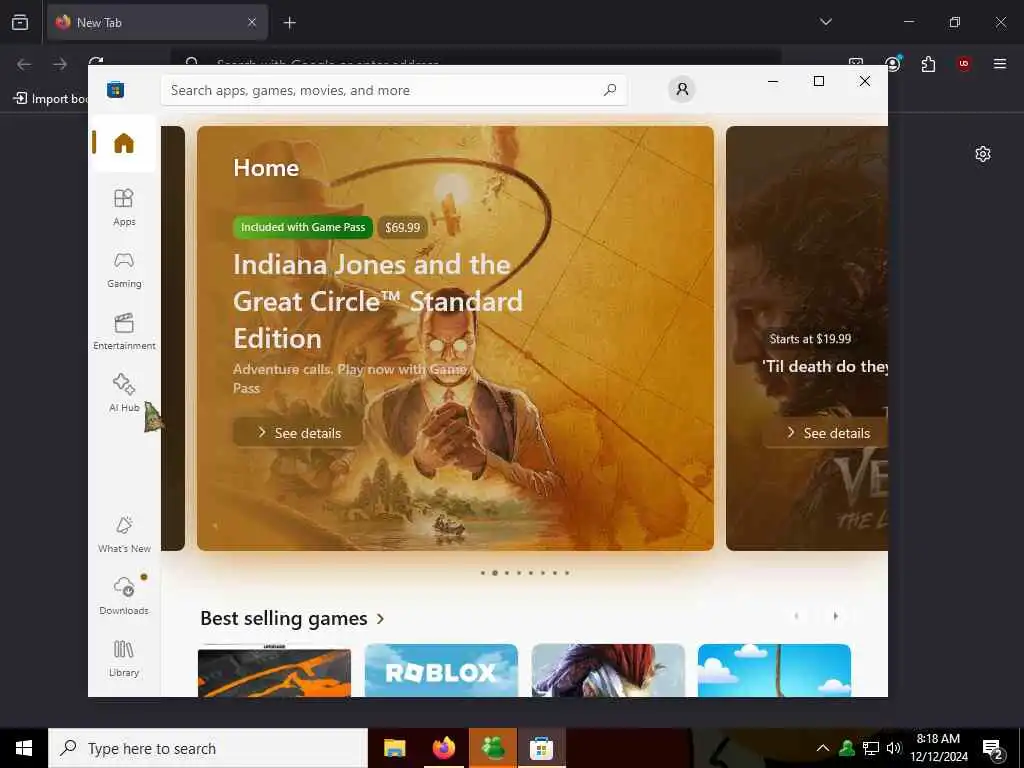Click Import bookmarks in browser toolbar
Image resolution: width=1024 pixels, height=768 pixels.
(x=50, y=99)
